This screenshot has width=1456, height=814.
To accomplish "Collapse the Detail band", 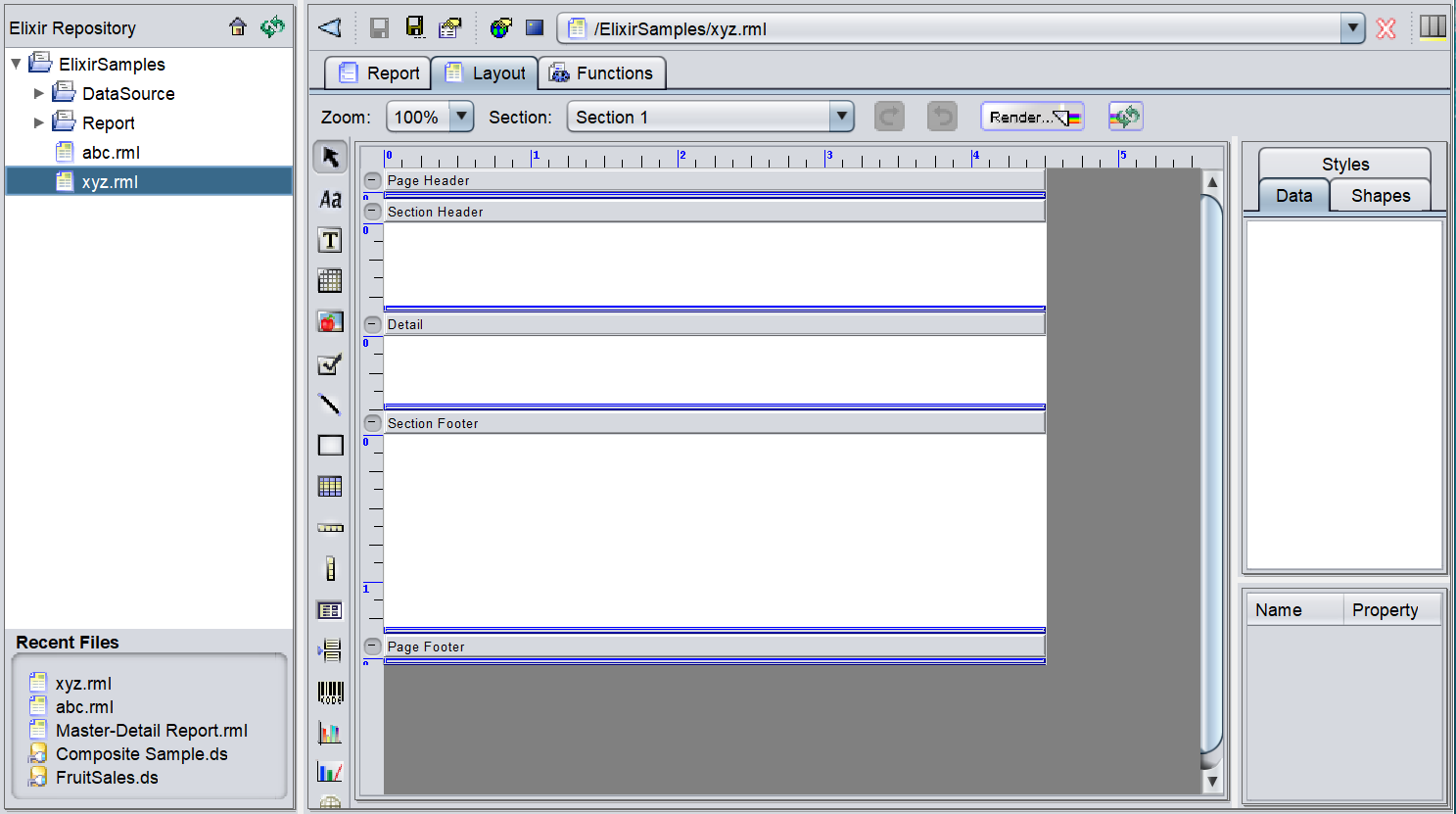I will coord(372,324).
